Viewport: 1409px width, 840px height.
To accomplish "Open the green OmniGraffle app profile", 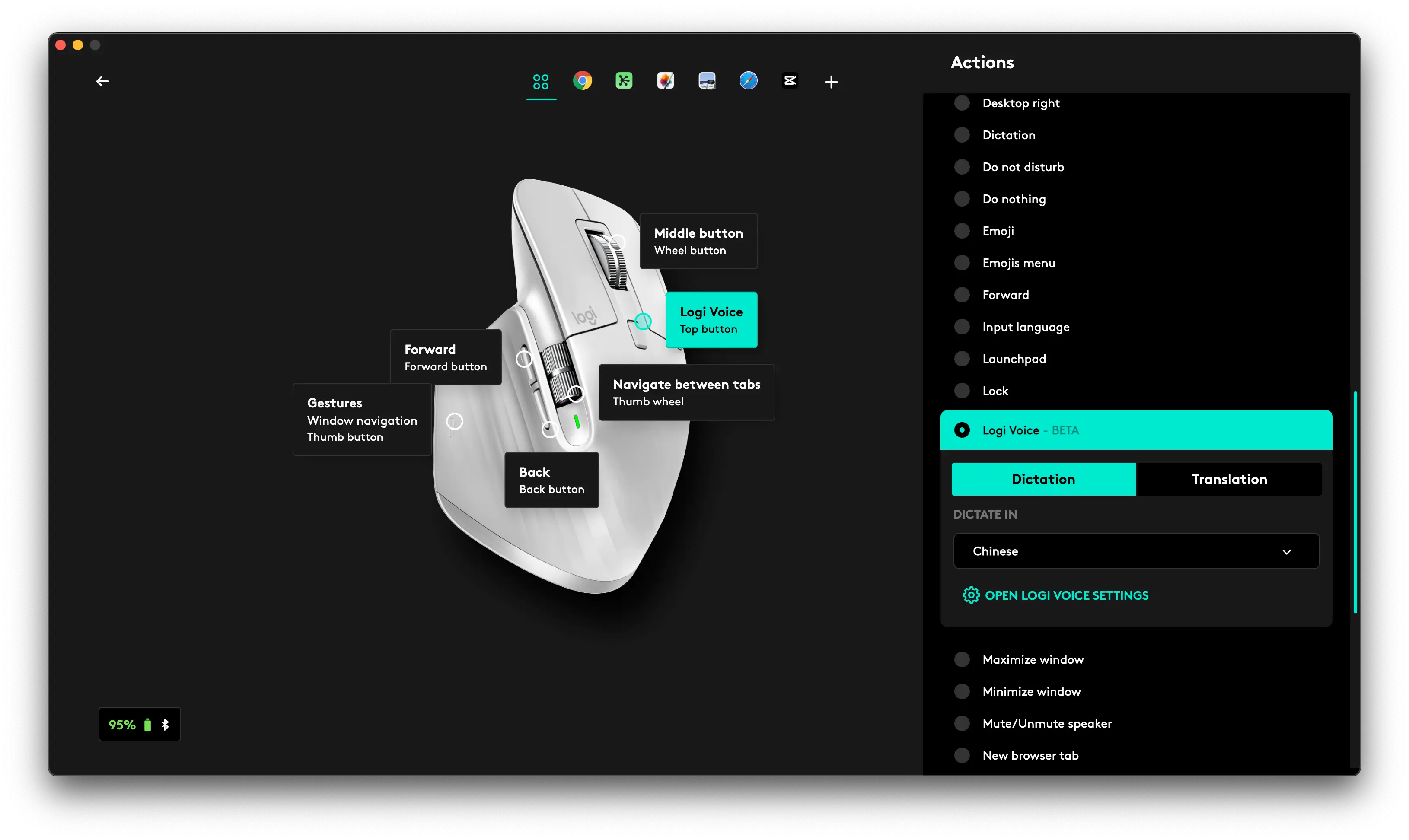I will [x=624, y=81].
